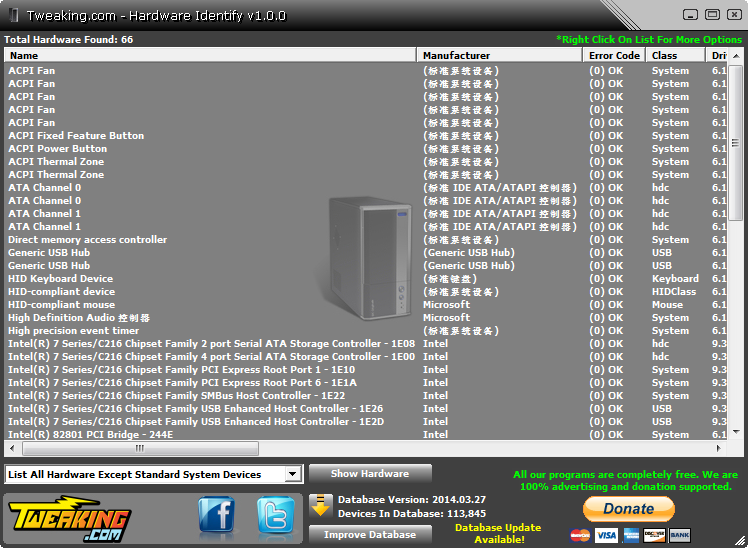
Task: Click the Database Update Available link
Action: tap(498, 533)
